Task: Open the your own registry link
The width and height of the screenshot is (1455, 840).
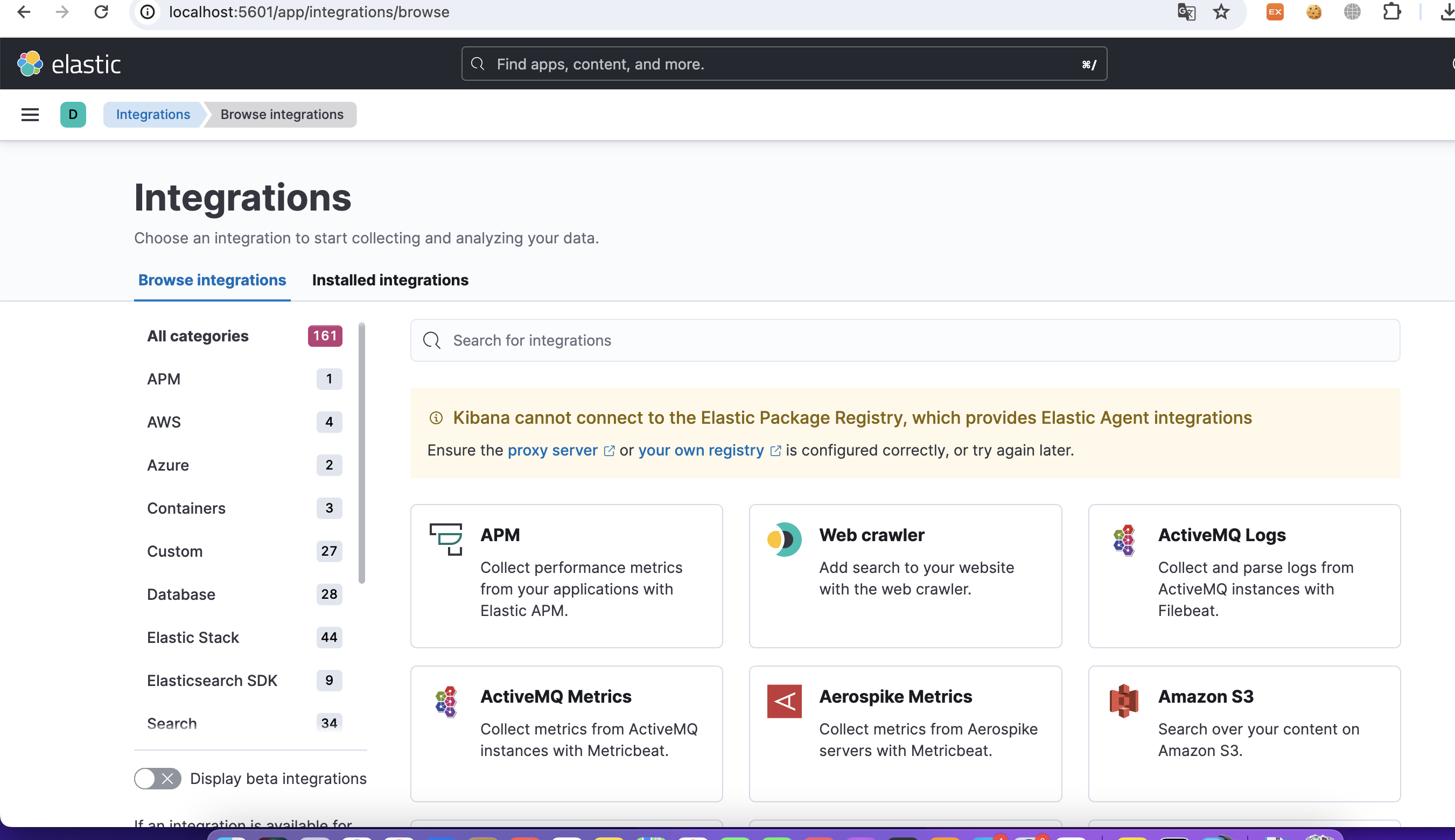Action: click(710, 451)
